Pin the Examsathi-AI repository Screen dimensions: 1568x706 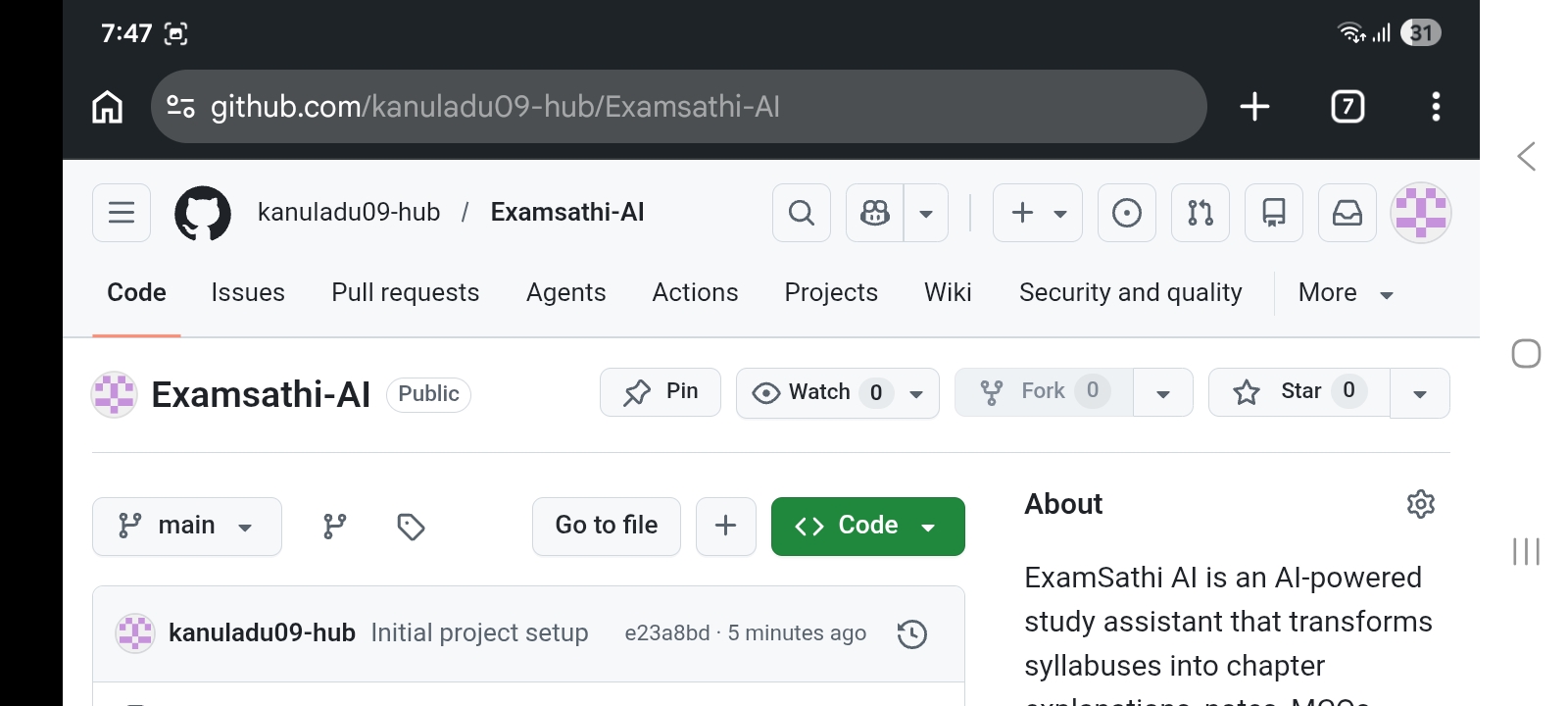[661, 392]
